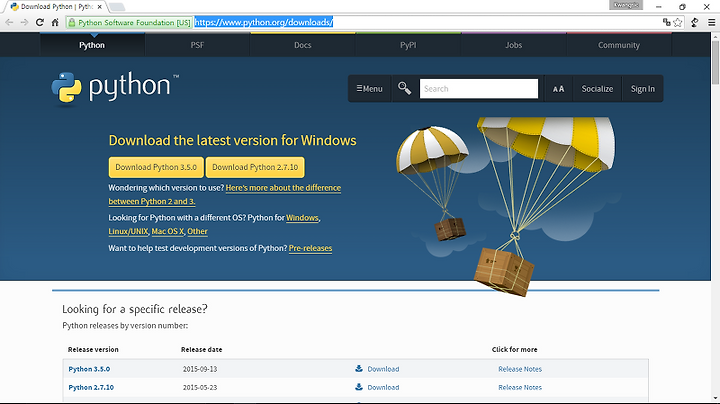
Task: Follow the Mac OS X link
Action: [168, 231]
